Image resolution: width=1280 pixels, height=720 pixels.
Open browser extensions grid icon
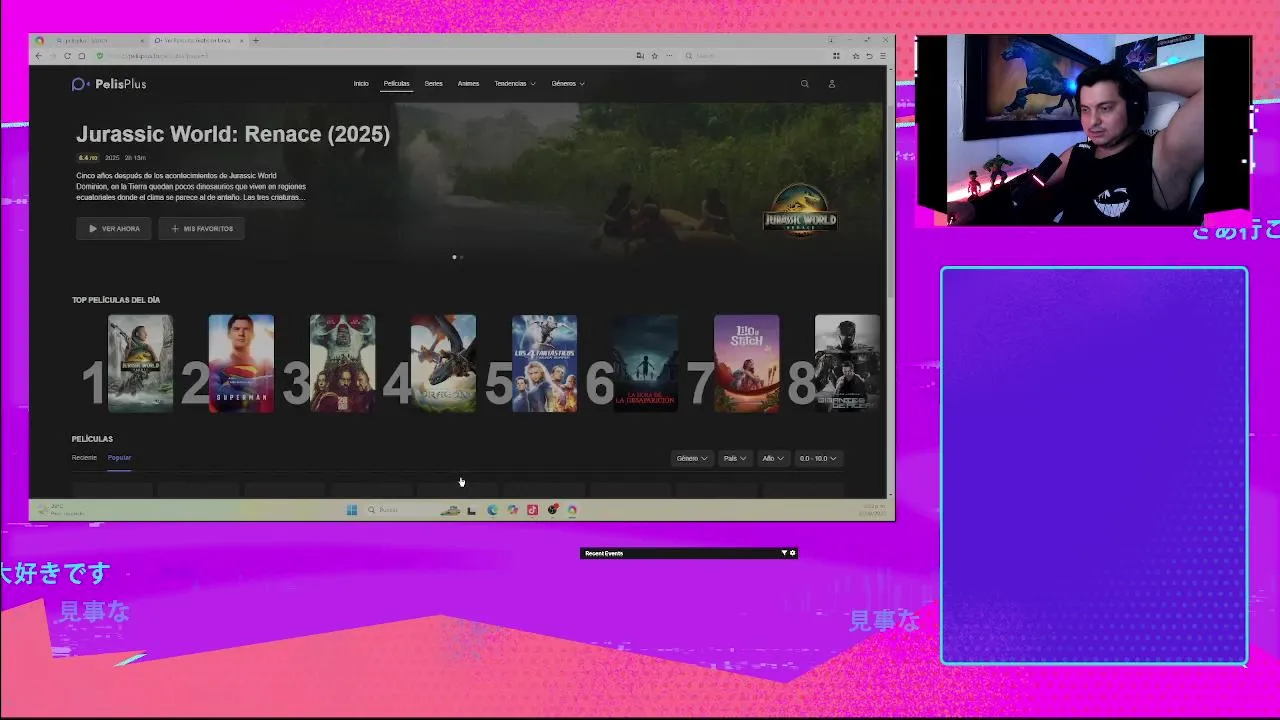tap(837, 56)
